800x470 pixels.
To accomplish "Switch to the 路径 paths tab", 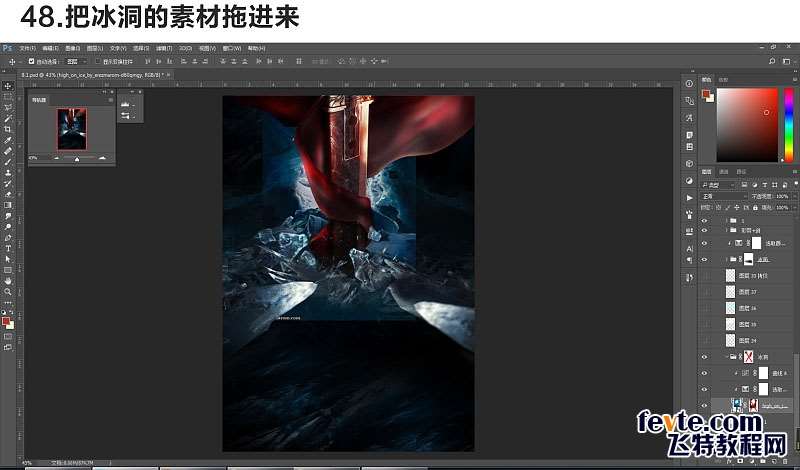I will coord(741,172).
